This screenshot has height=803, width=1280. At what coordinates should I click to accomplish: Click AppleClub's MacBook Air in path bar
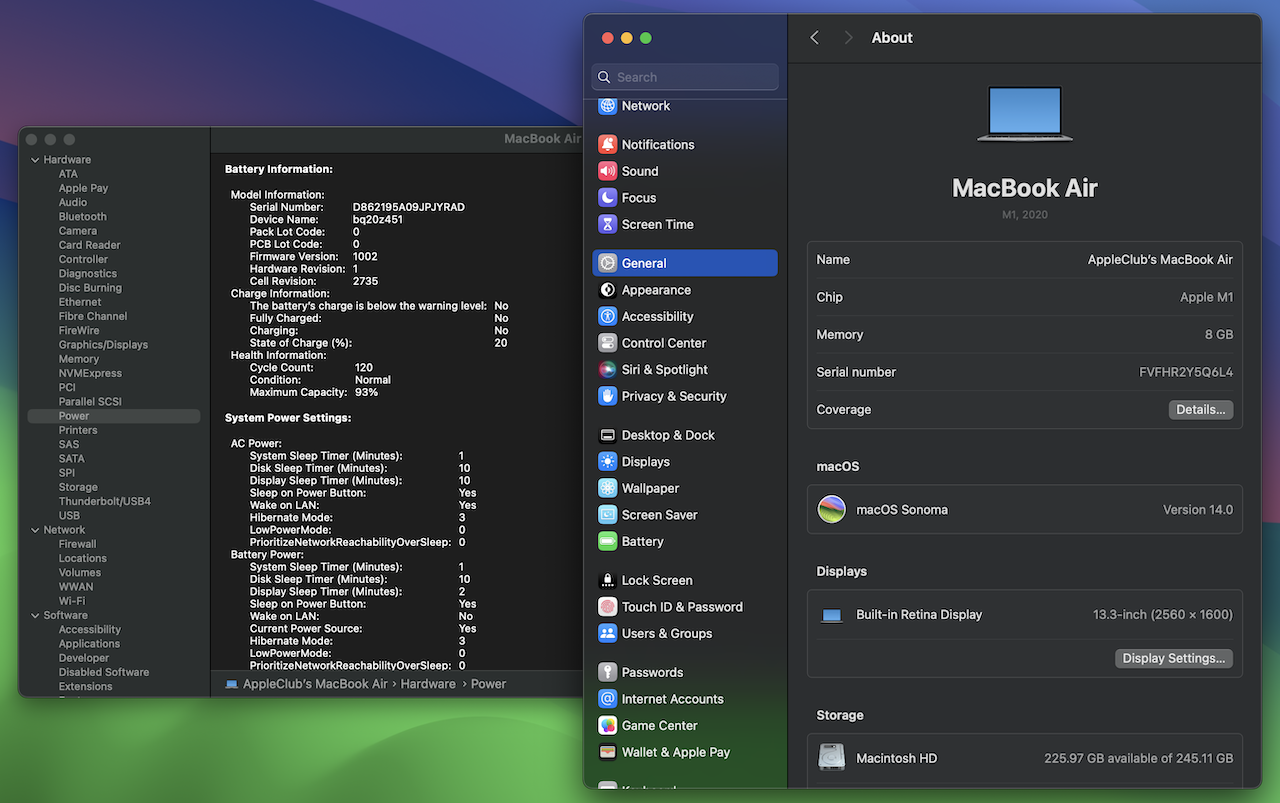315,684
